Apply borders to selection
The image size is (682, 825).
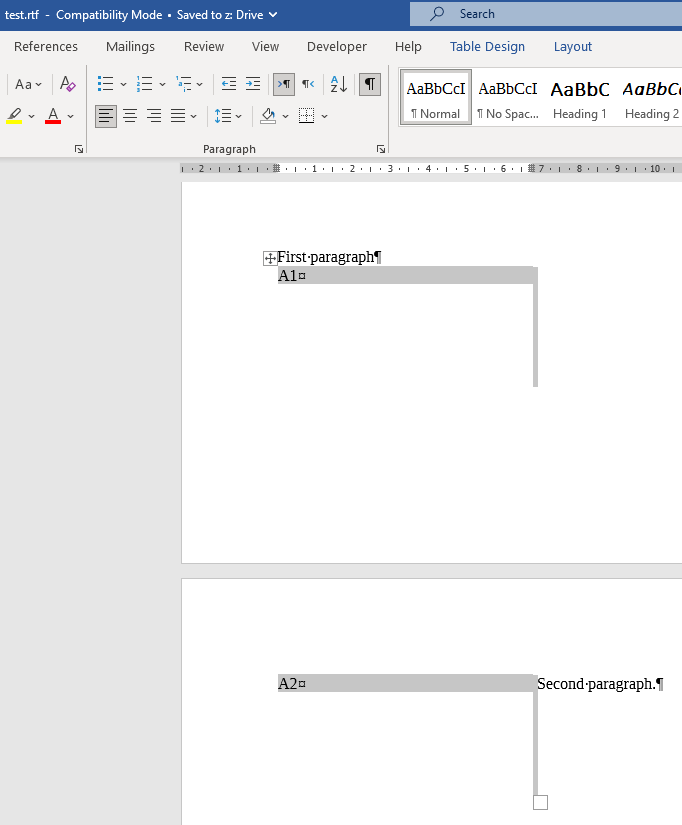[306, 116]
